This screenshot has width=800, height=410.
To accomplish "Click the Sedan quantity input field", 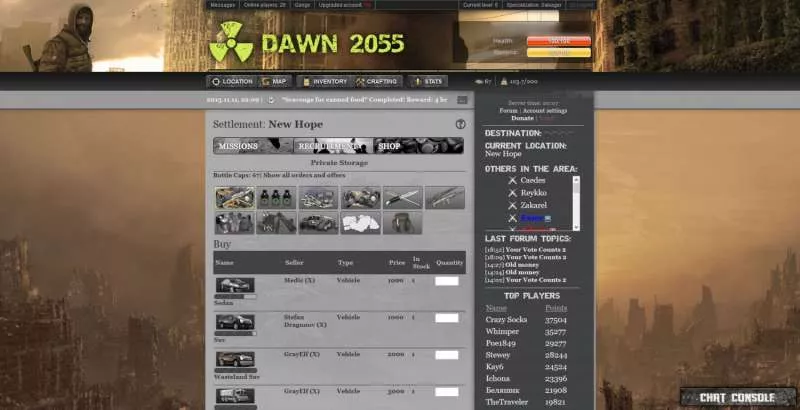I will [447, 281].
